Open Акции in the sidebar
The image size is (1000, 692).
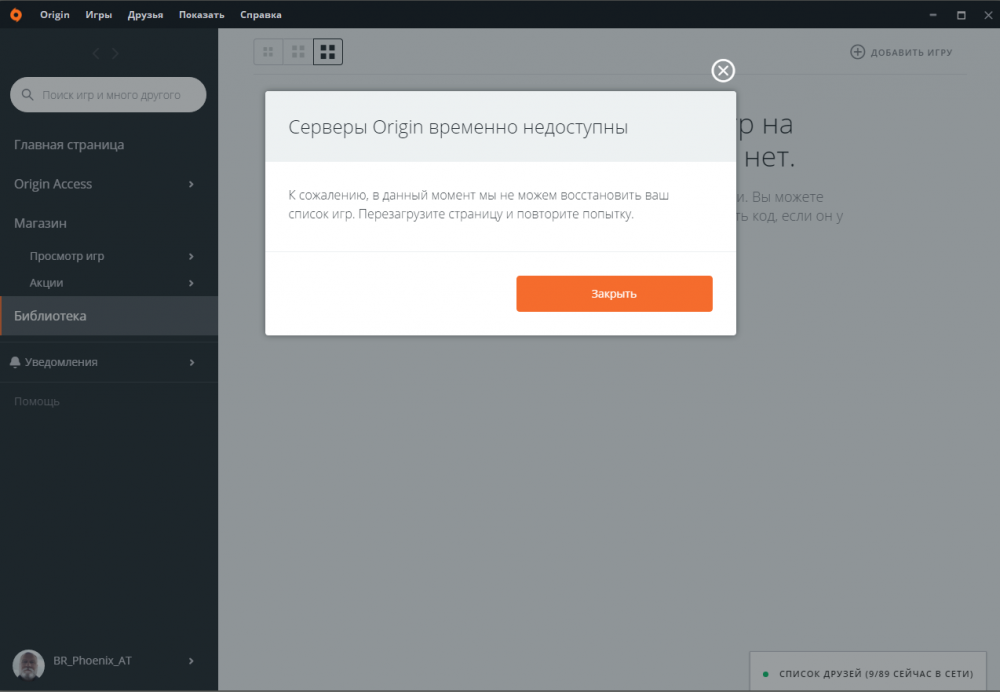[x=47, y=283]
